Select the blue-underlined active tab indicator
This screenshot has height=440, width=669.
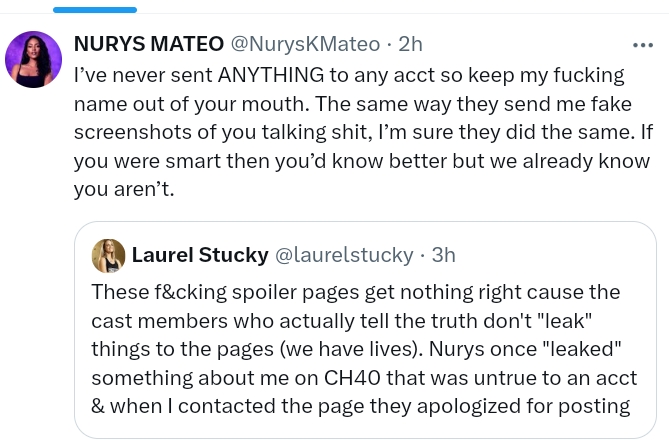click(x=95, y=10)
